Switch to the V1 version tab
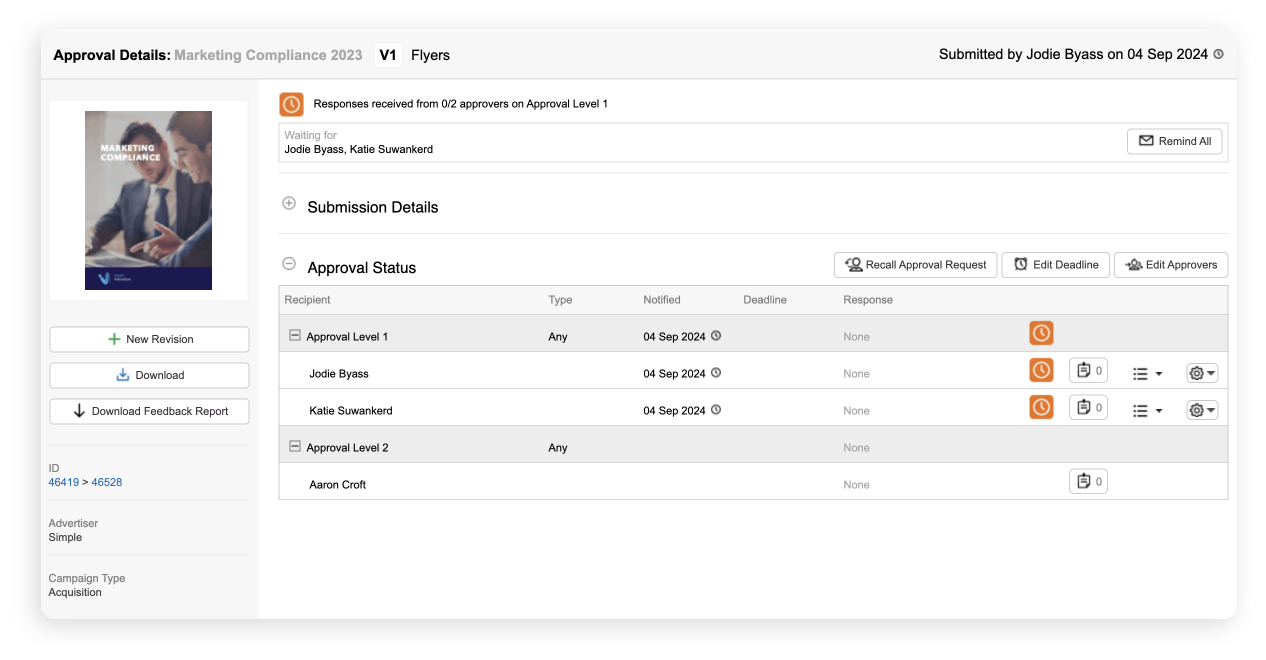Viewport: 1266px width, 660px height. (x=387, y=55)
